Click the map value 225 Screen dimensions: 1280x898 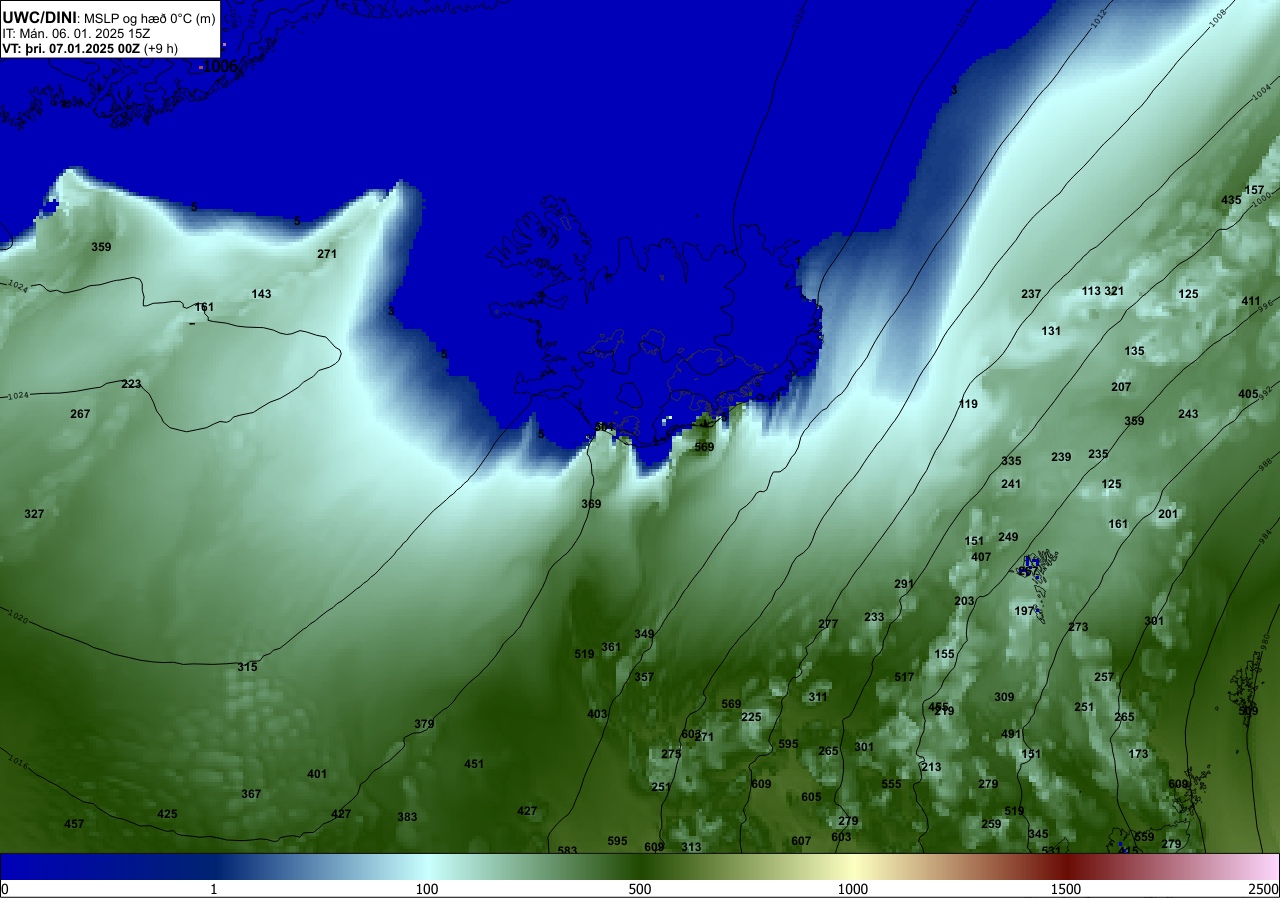751,717
